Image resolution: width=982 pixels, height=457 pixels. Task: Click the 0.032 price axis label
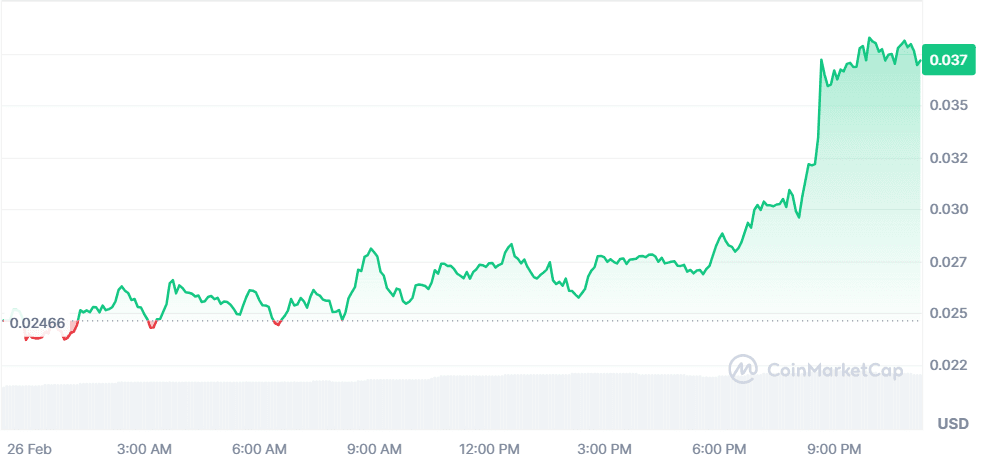click(948, 158)
